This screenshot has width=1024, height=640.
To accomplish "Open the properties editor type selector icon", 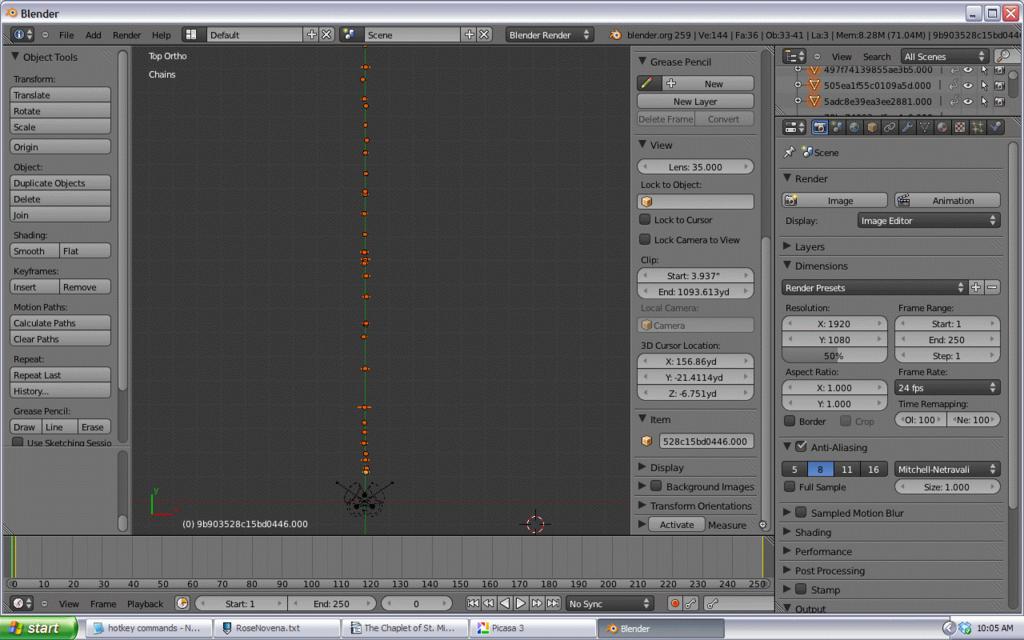I will click(x=794, y=127).
